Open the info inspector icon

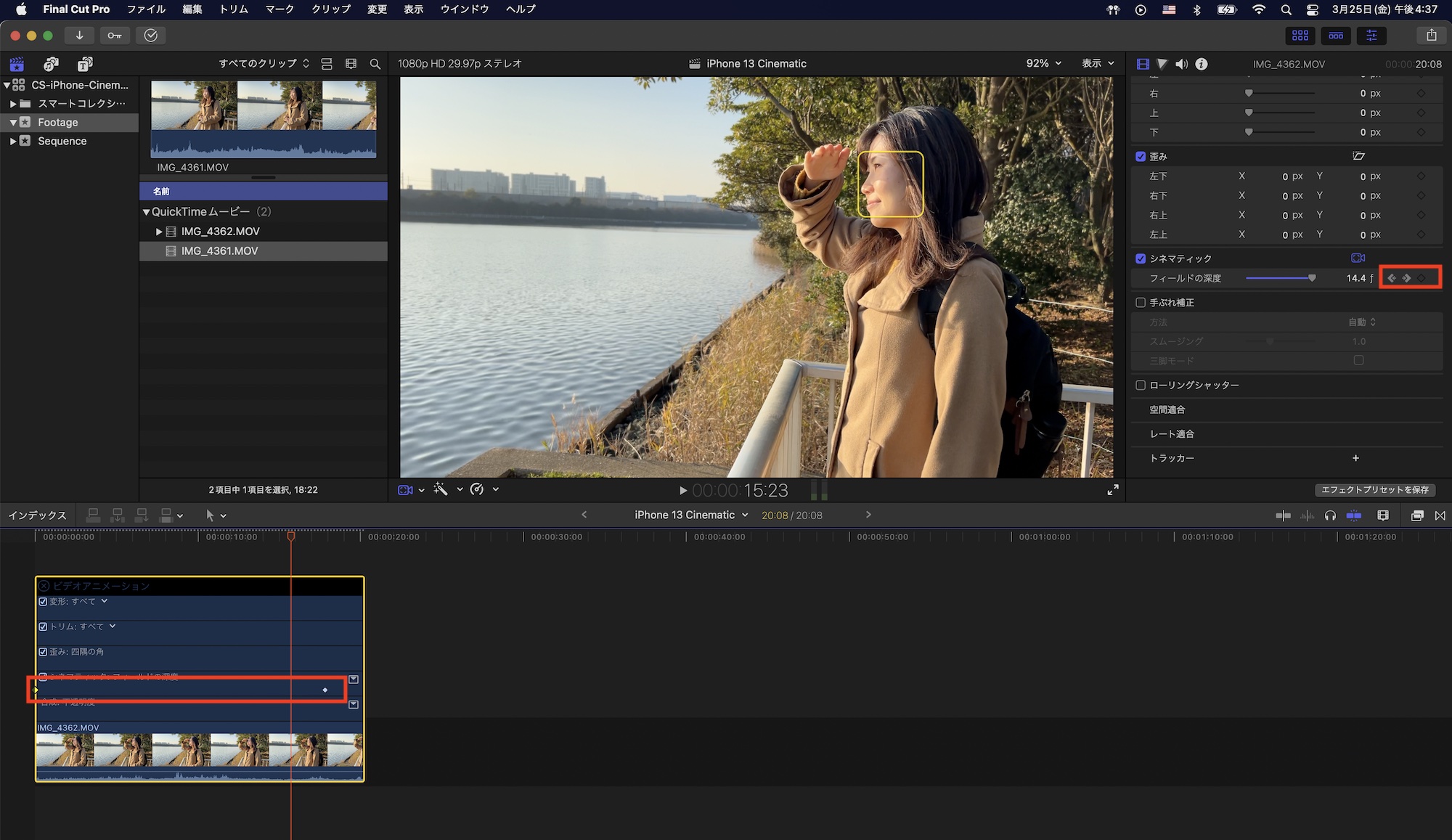tap(1202, 64)
